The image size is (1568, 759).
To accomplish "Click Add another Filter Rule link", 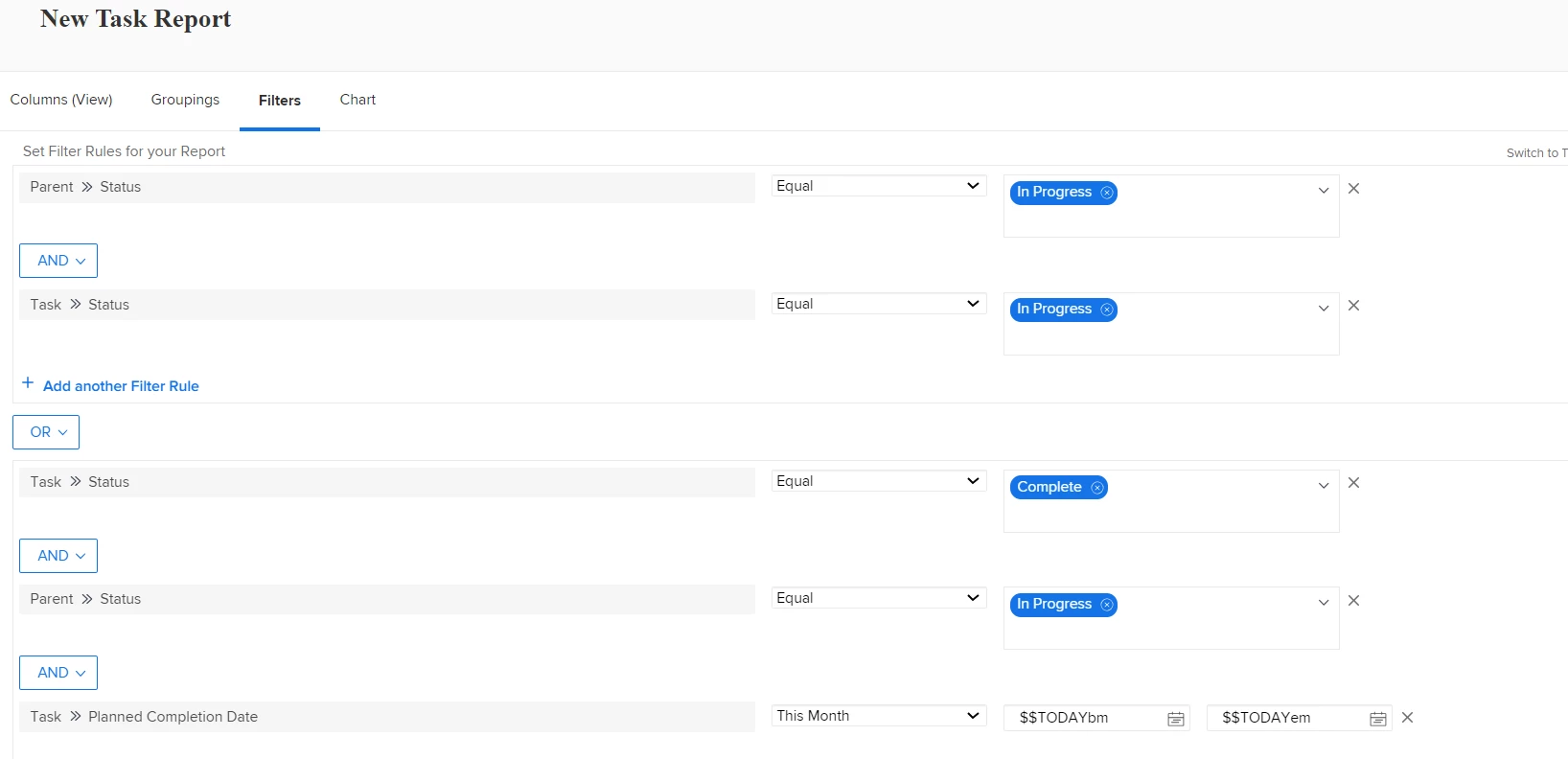I will [x=121, y=386].
